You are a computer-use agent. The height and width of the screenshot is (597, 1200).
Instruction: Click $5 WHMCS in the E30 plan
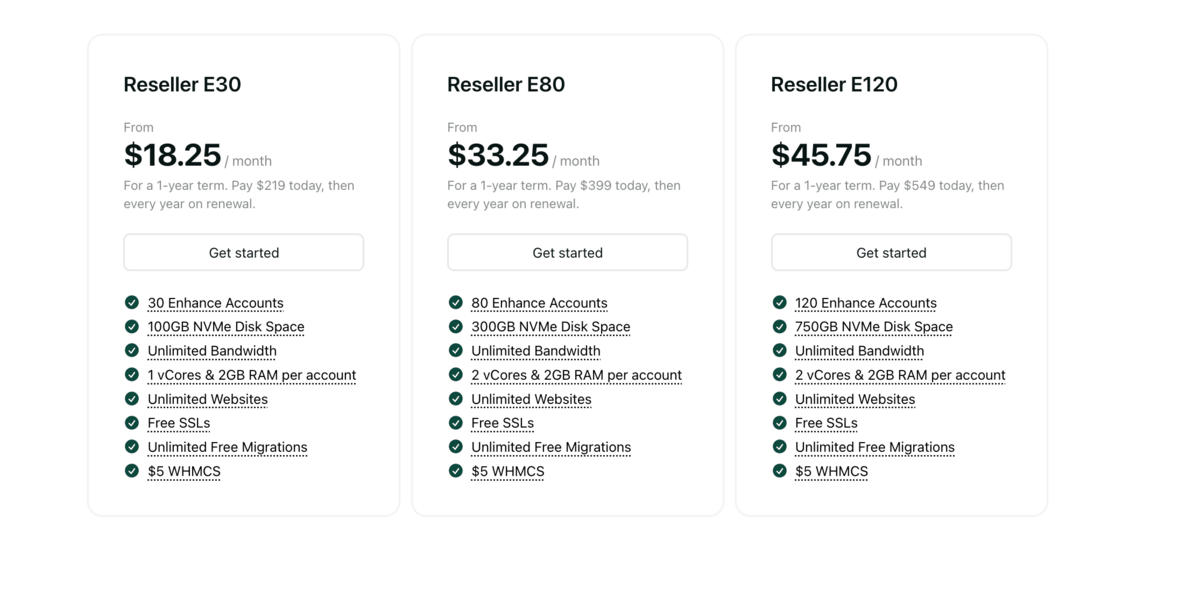184,471
